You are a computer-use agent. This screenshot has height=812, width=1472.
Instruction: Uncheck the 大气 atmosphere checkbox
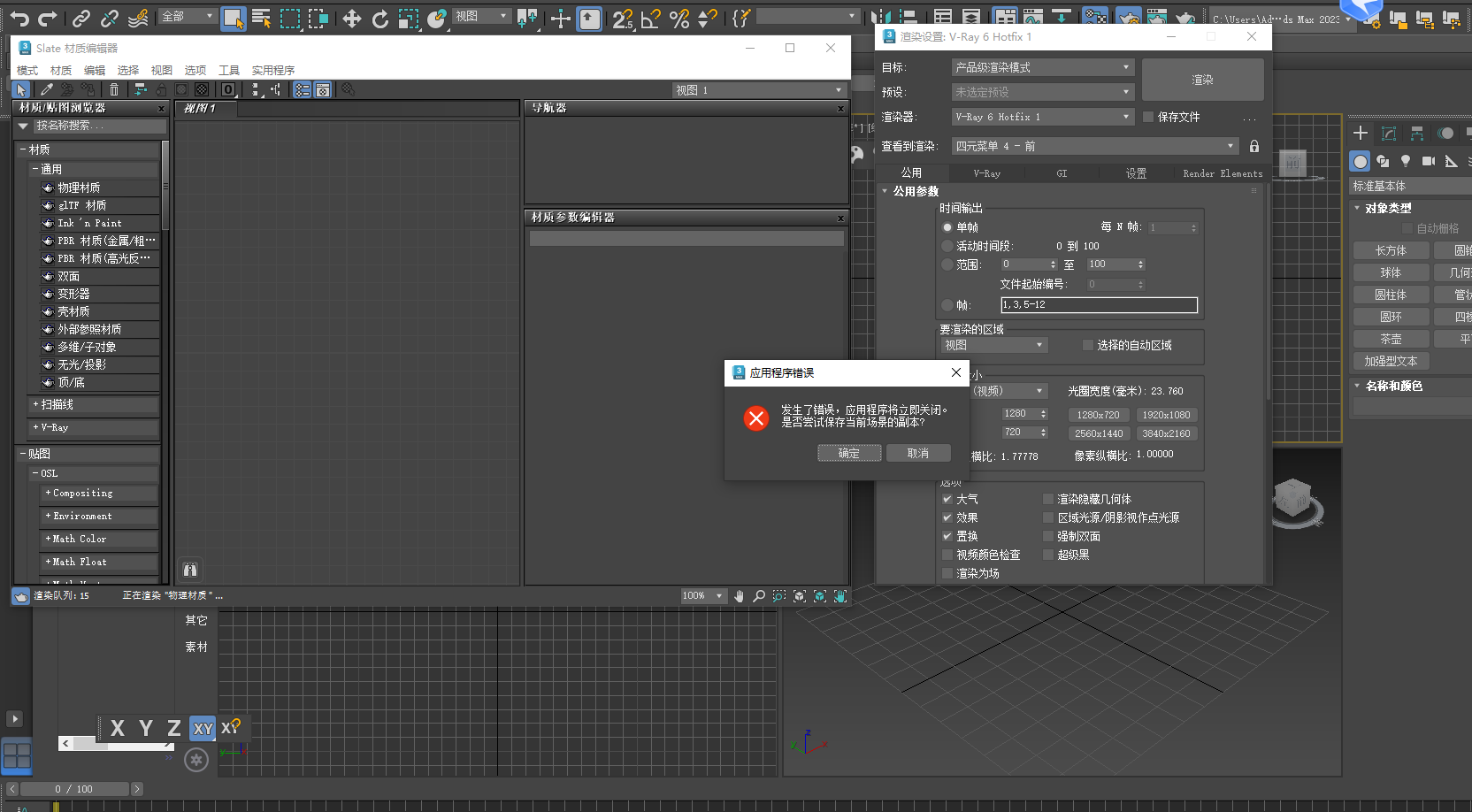(x=947, y=499)
